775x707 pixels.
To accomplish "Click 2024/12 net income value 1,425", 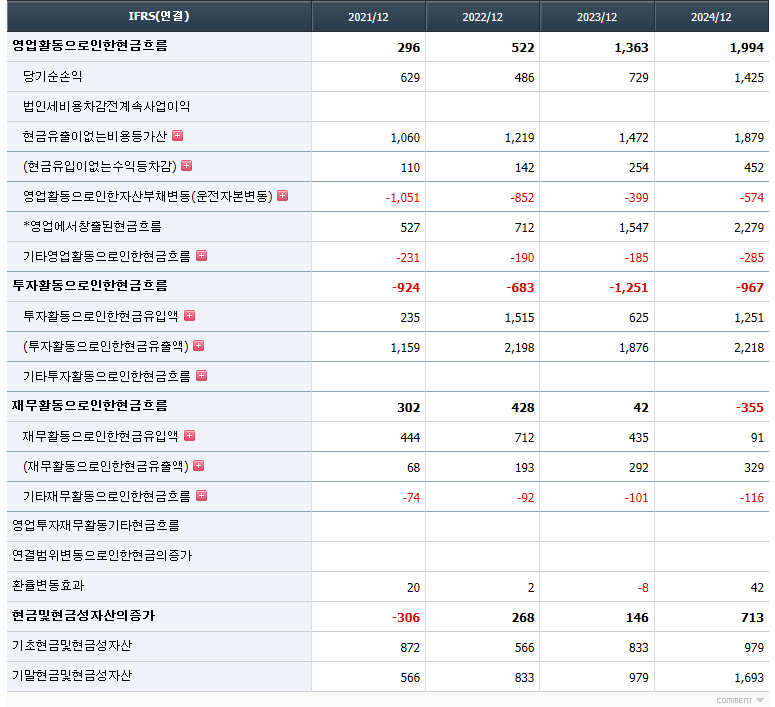I will pos(749,78).
